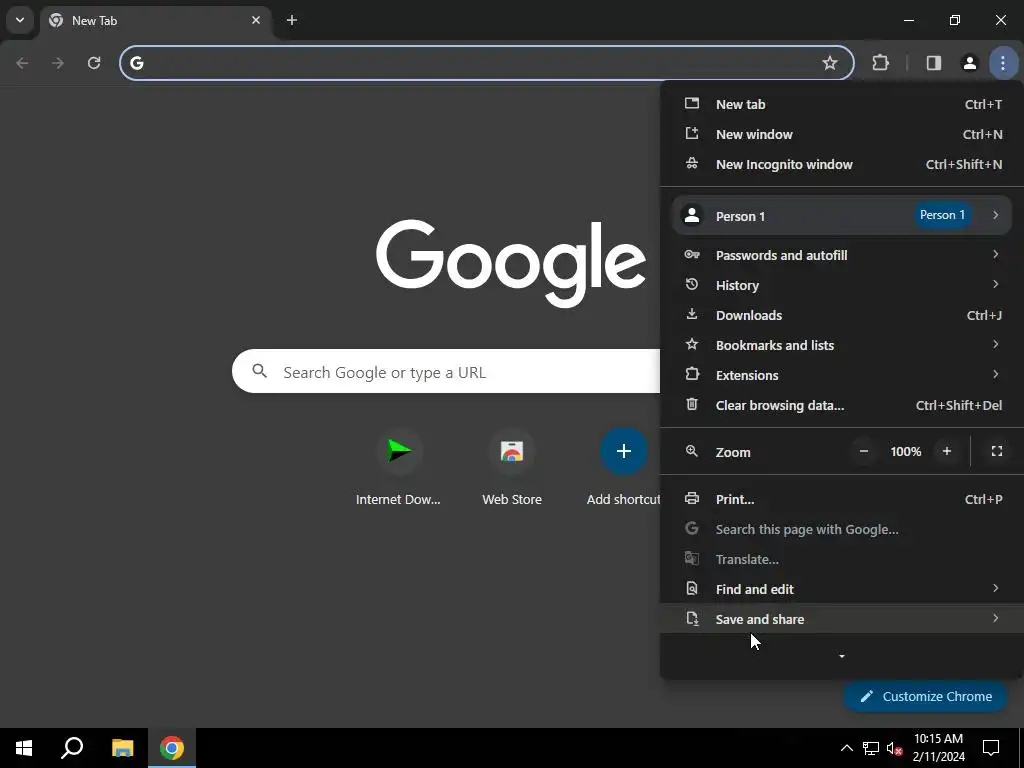Click the muted speaker tray icon
Viewport: 1024px width, 768px height.
pos(894,748)
